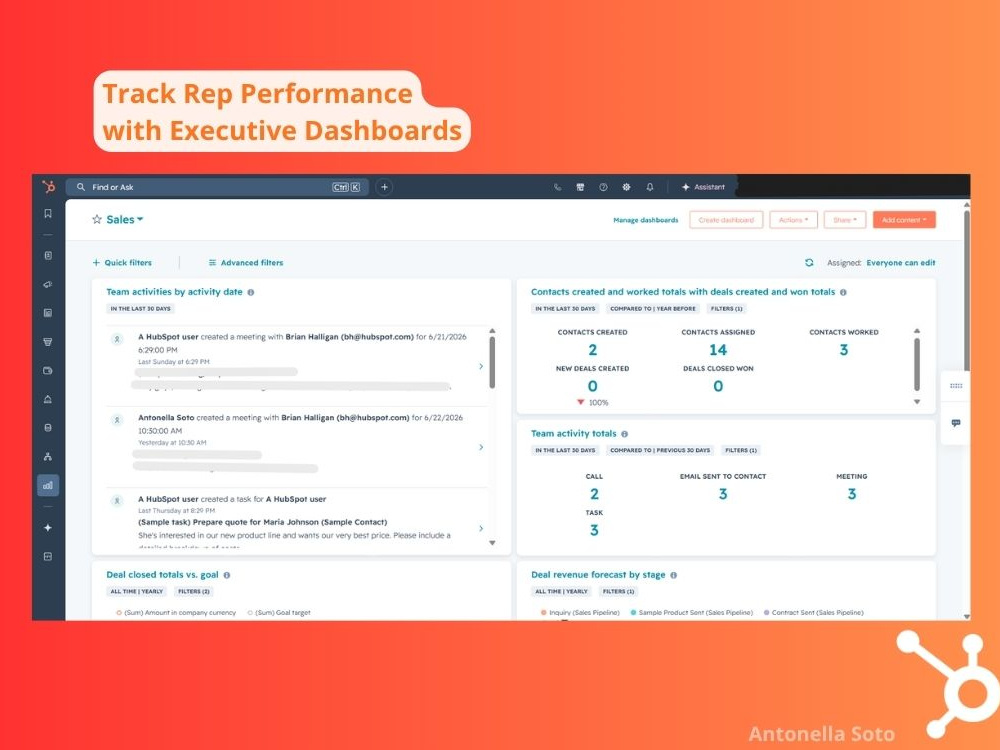This screenshot has height=750, width=1000.
Task: Open the Sales funnel icon in sidebar
Action: click(48, 342)
